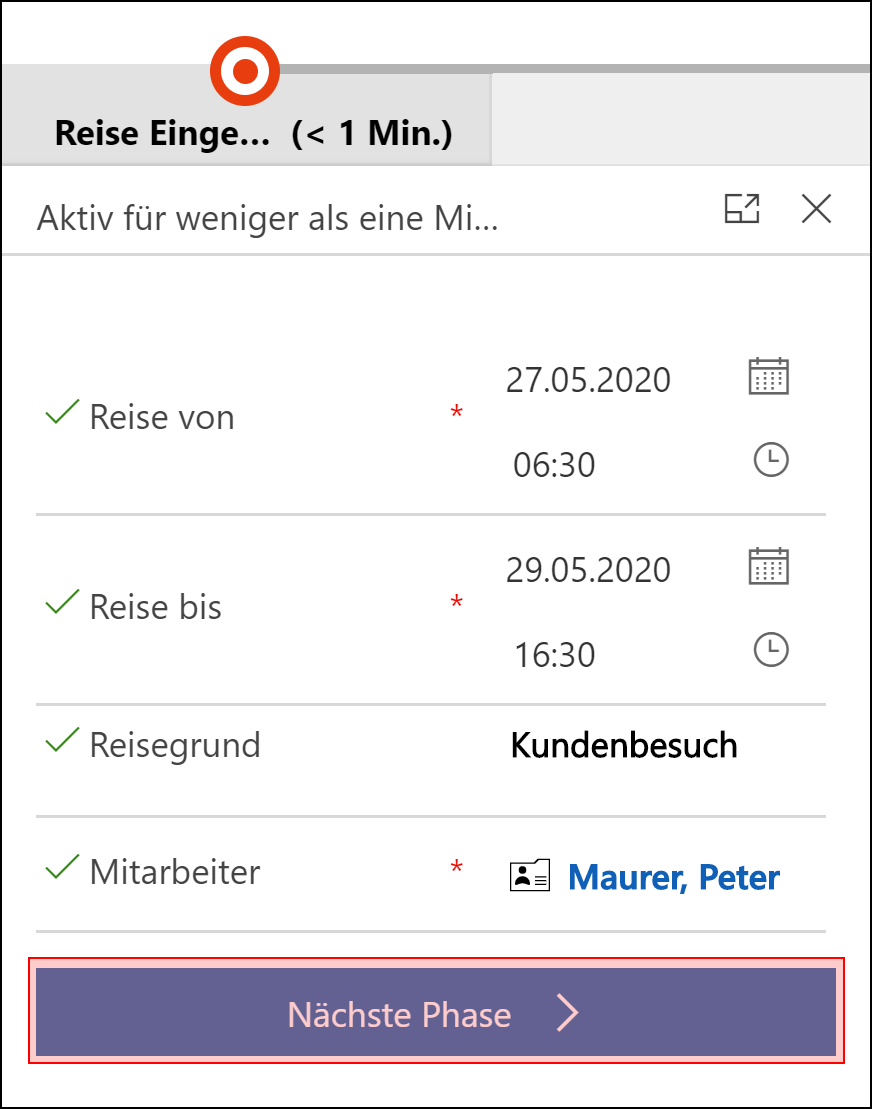
Task: Open time picker for Reise von 06:30
Action: pos(771,459)
